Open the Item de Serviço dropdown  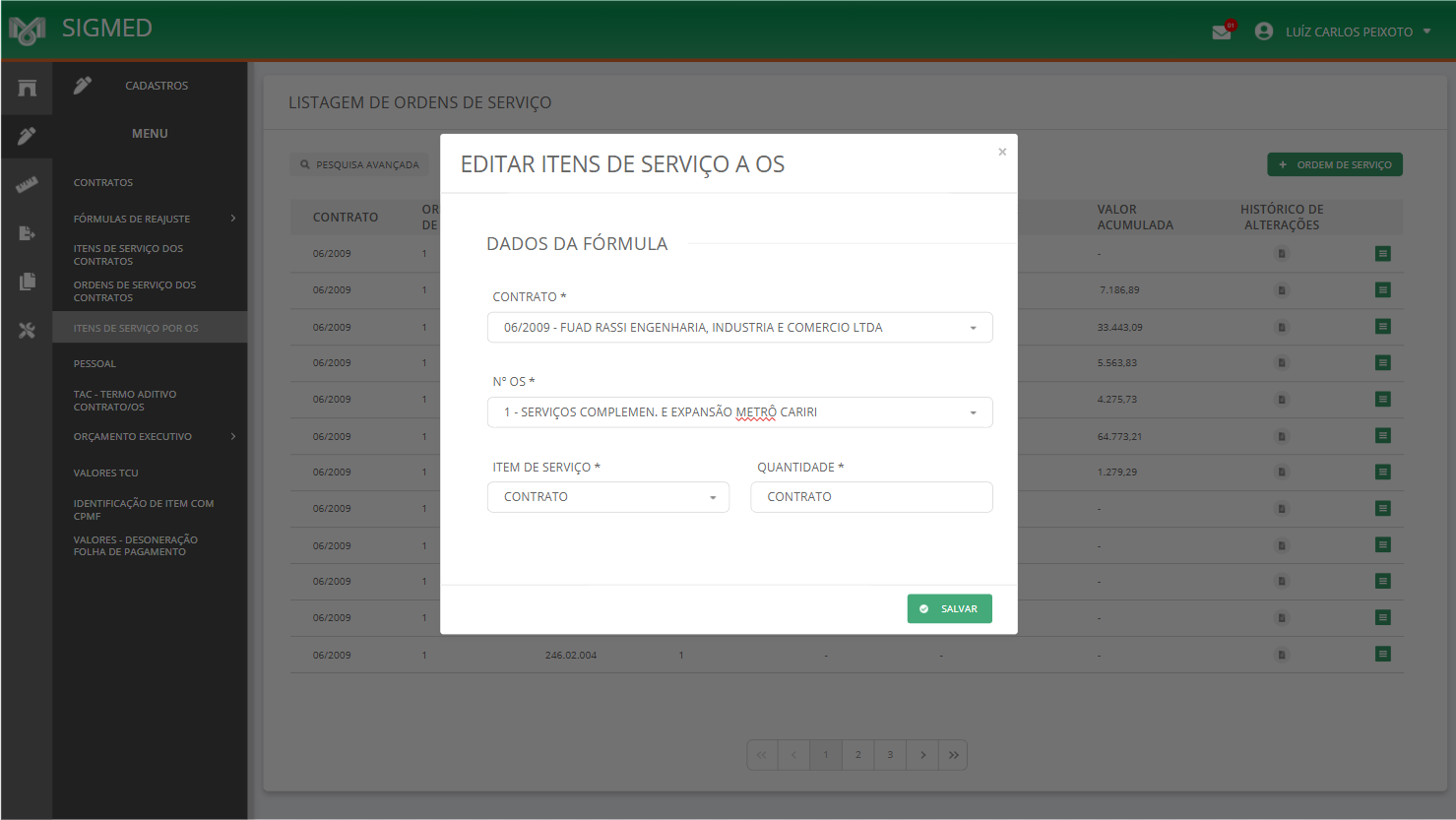pos(608,497)
